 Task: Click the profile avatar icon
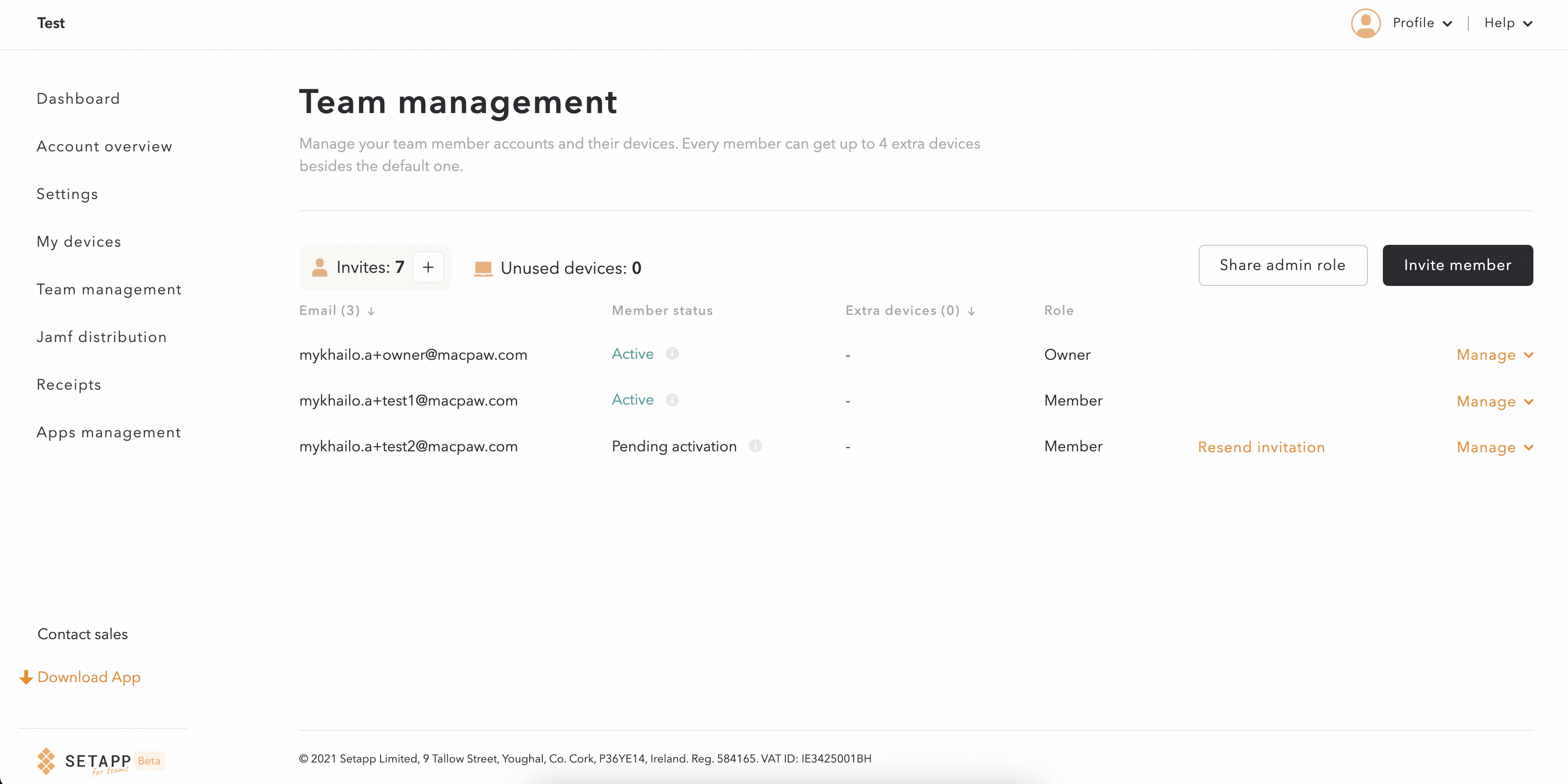click(1365, 23)
